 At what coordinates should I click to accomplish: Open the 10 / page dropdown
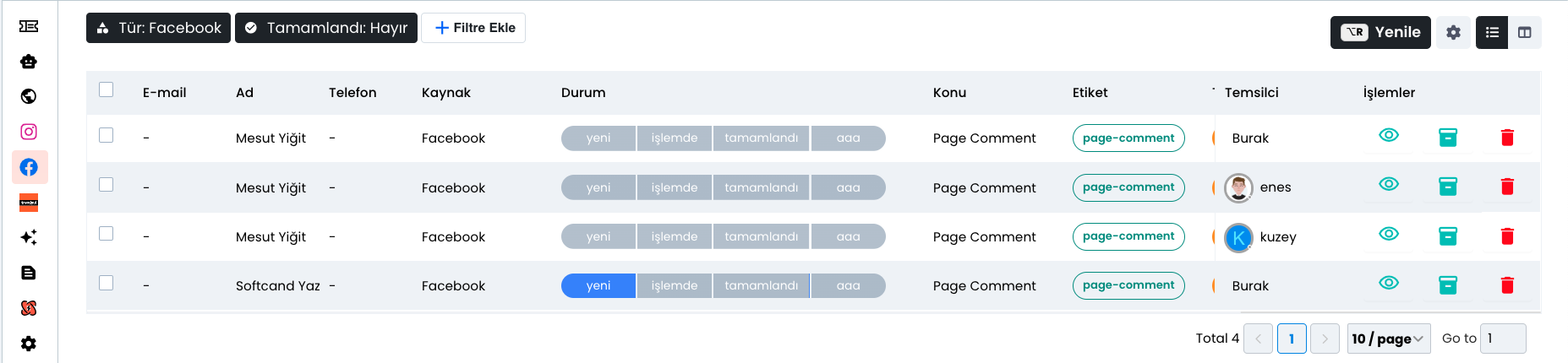[1388, 339]
